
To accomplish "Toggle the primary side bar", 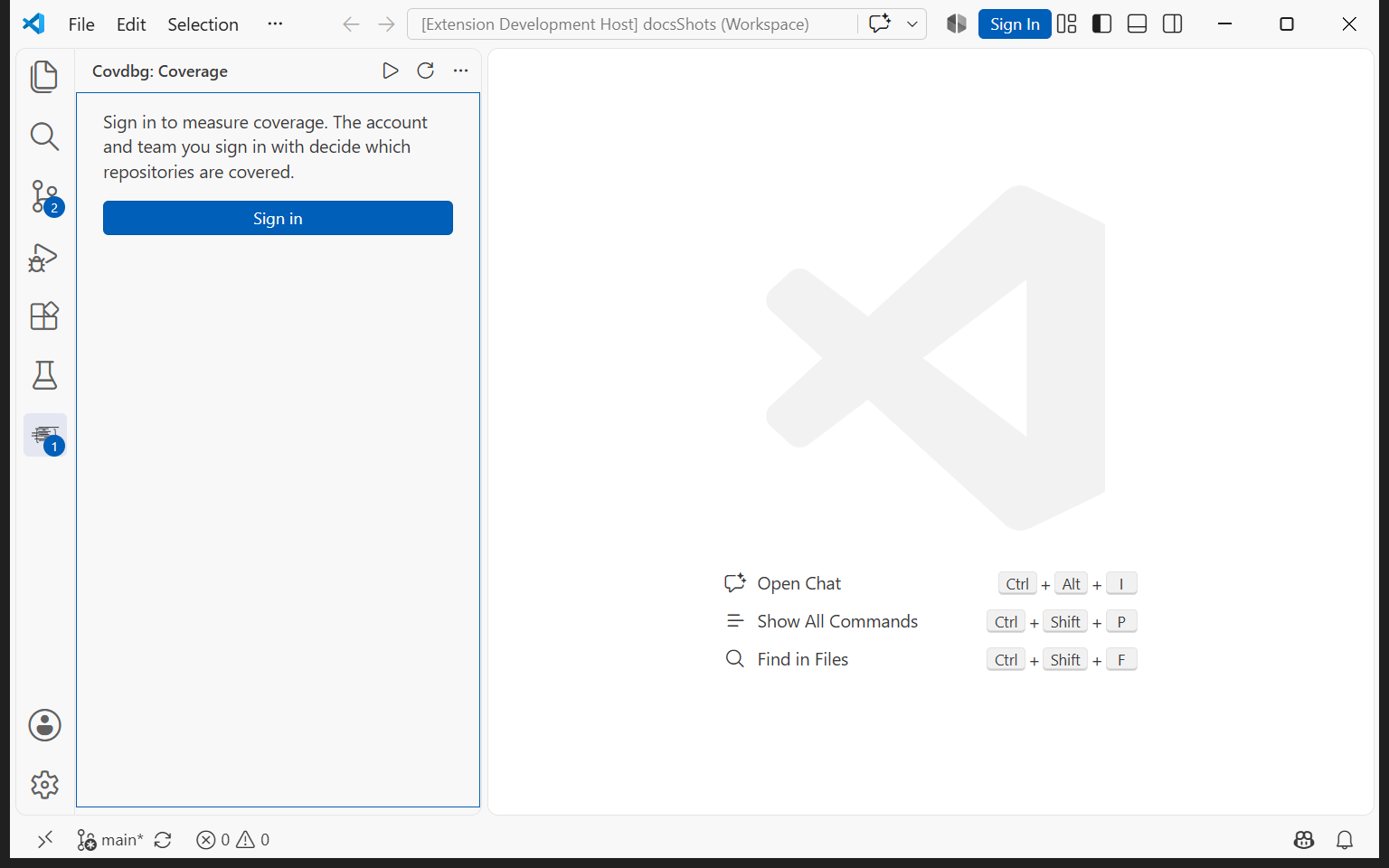I will (x=1101, y=24).
